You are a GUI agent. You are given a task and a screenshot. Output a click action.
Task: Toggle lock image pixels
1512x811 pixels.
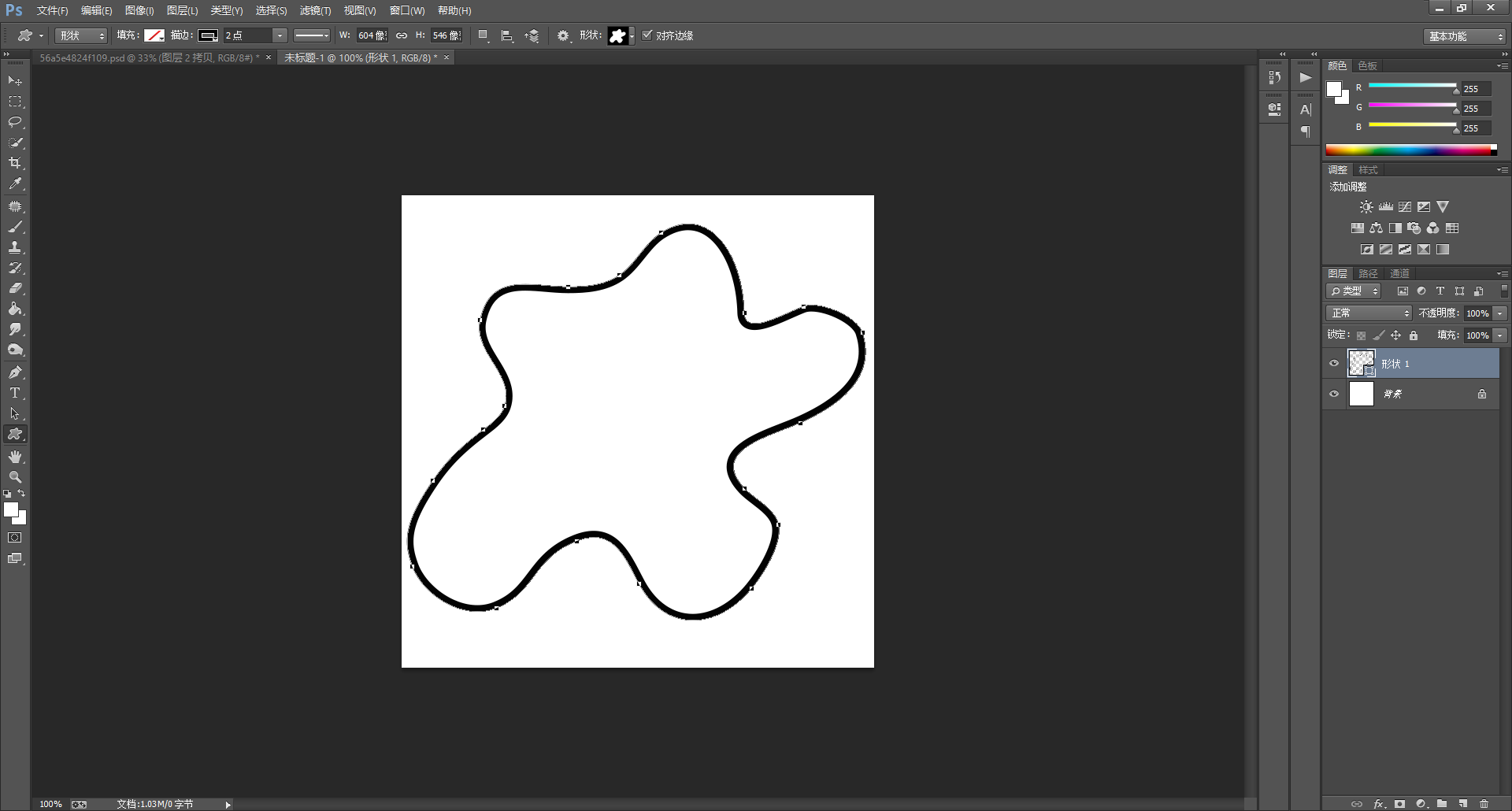tap(1379, 335)
